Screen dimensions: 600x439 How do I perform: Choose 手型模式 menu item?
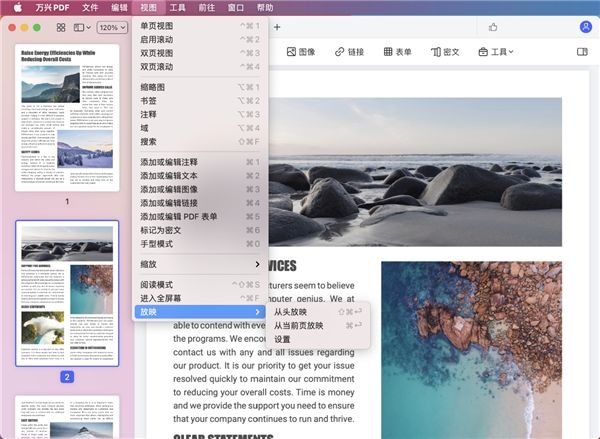(200, 244)
